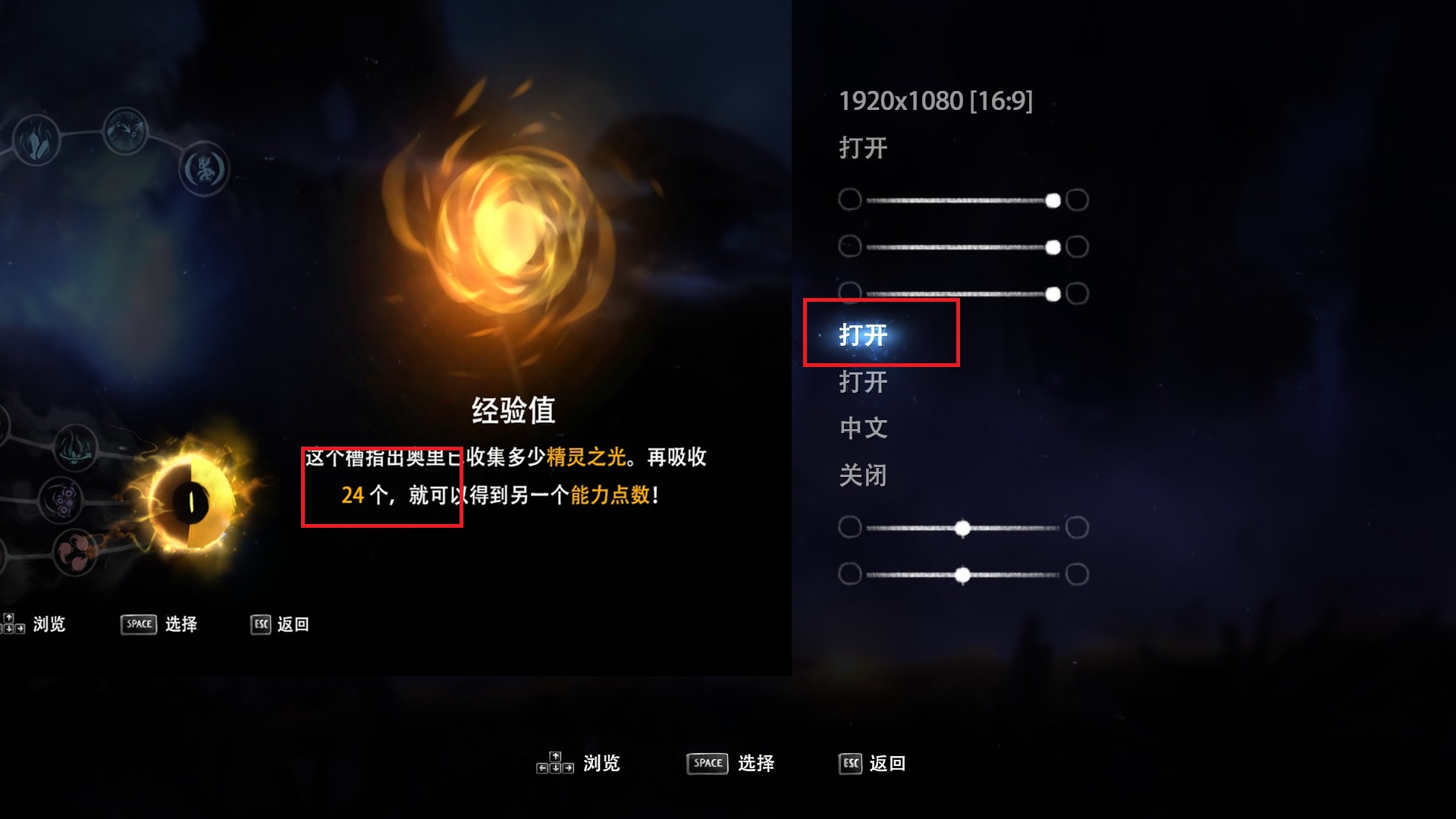
Task: Click the circular-arrow ability node in the top row
Action: pyautogui.click(x=125, y=131)
